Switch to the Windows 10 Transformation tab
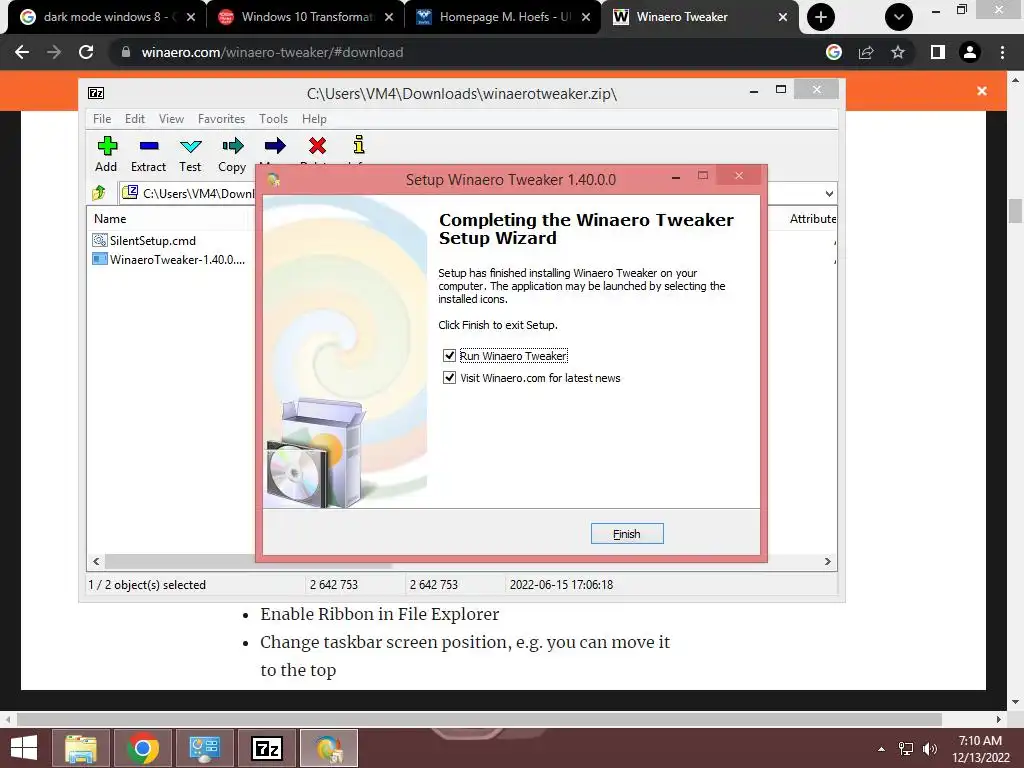Image resolution: width=1024 pixels, height=768 pixels. tap(307, 17)
